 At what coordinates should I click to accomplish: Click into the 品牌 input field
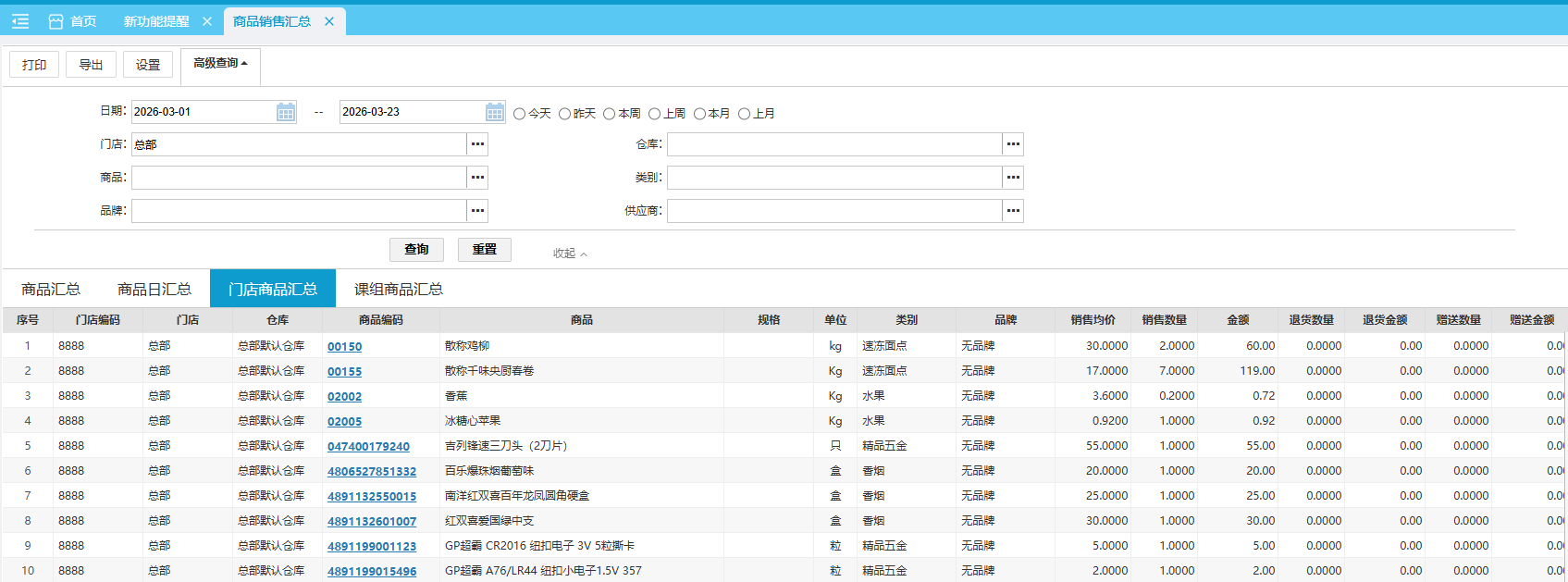pyautogui.click(x=299, y=211)
